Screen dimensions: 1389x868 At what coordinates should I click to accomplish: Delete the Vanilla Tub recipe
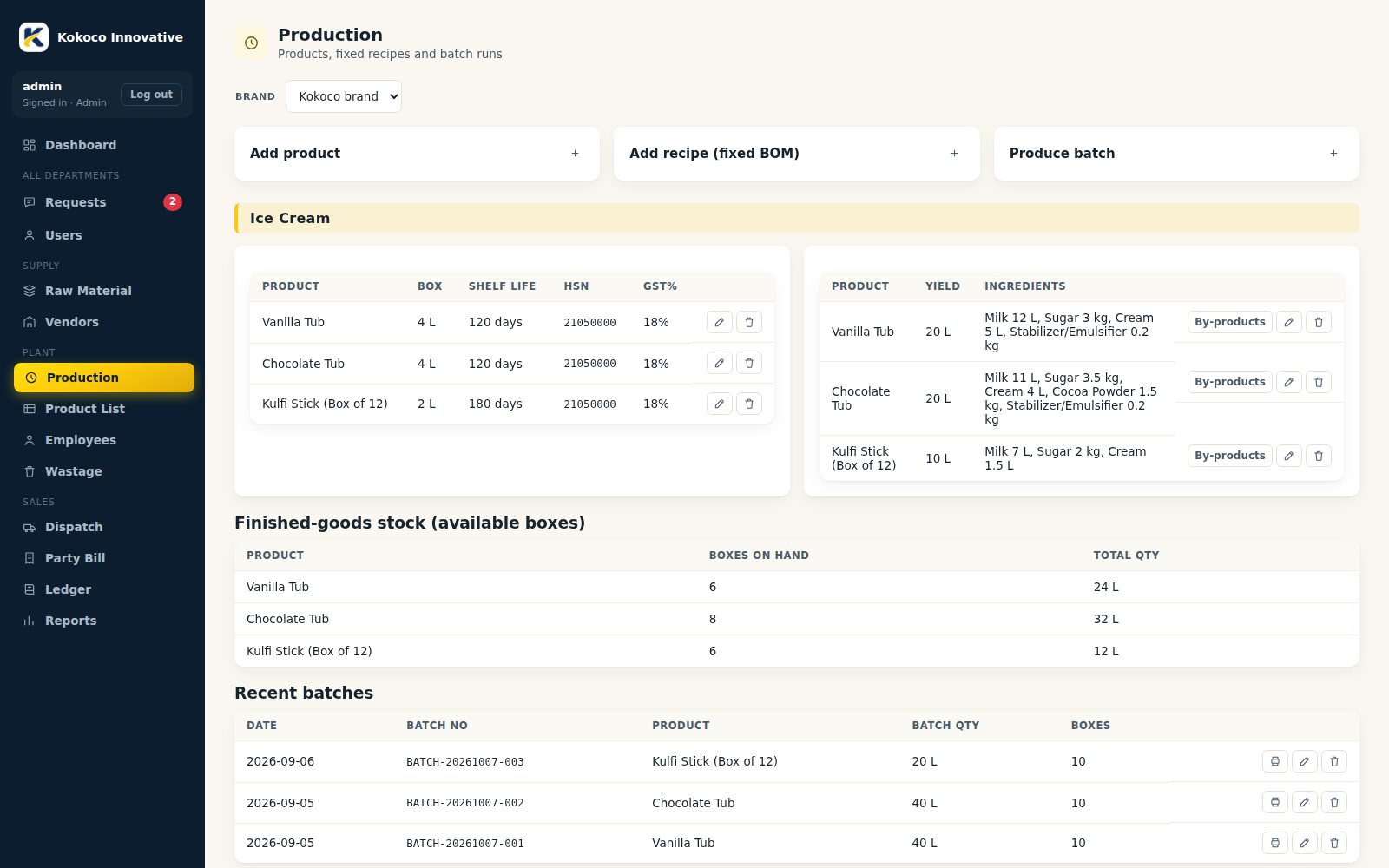point(1319,322)
